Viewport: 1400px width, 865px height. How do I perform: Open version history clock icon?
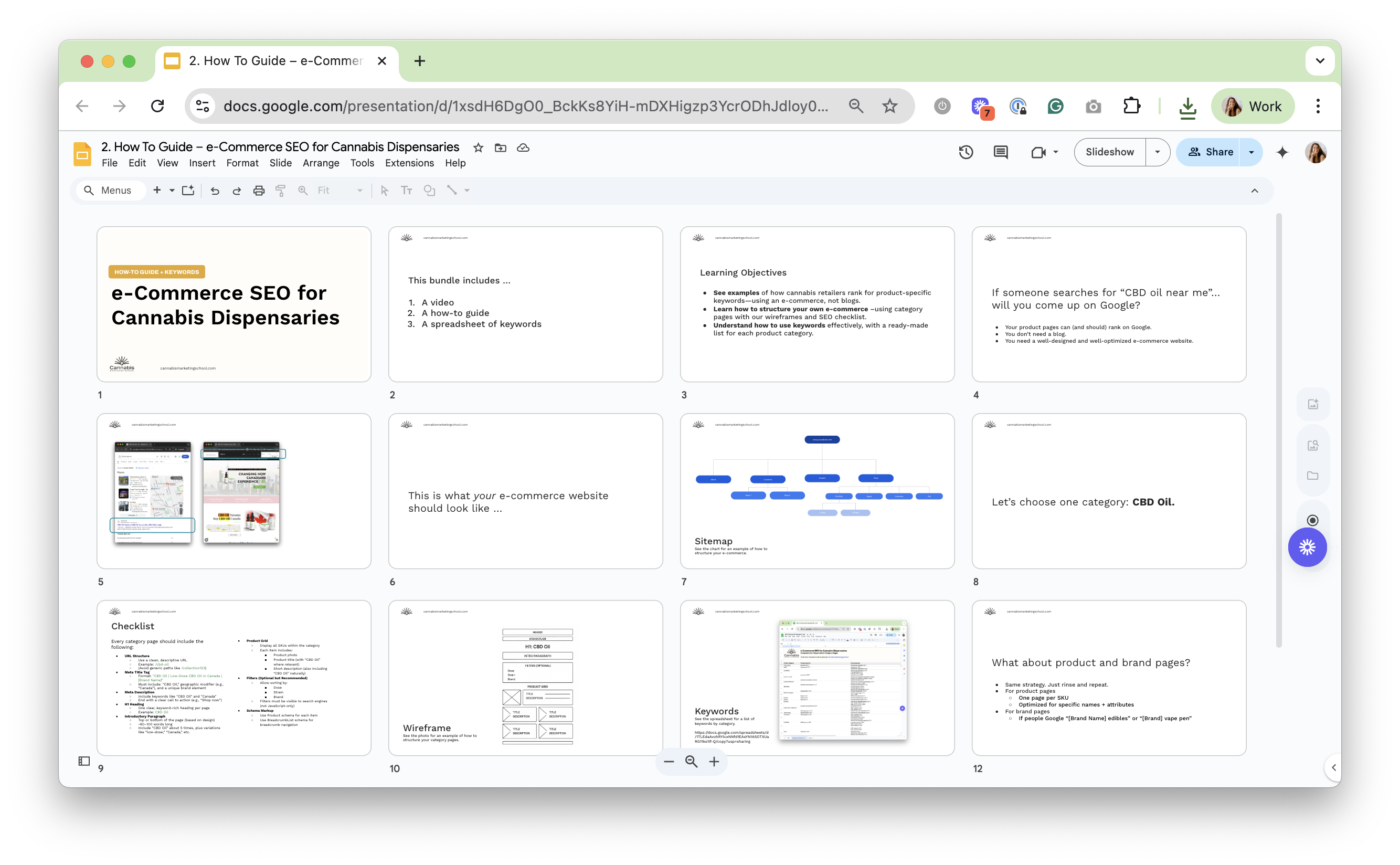click(966, 152)
